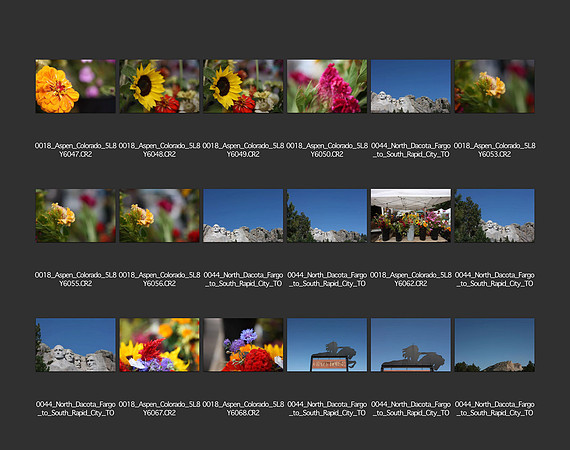Image resolution: width=570 pixels, height=450 pixels.
Task: Click the file name text 'Y6067.CR2'
Action: (159, 413)
